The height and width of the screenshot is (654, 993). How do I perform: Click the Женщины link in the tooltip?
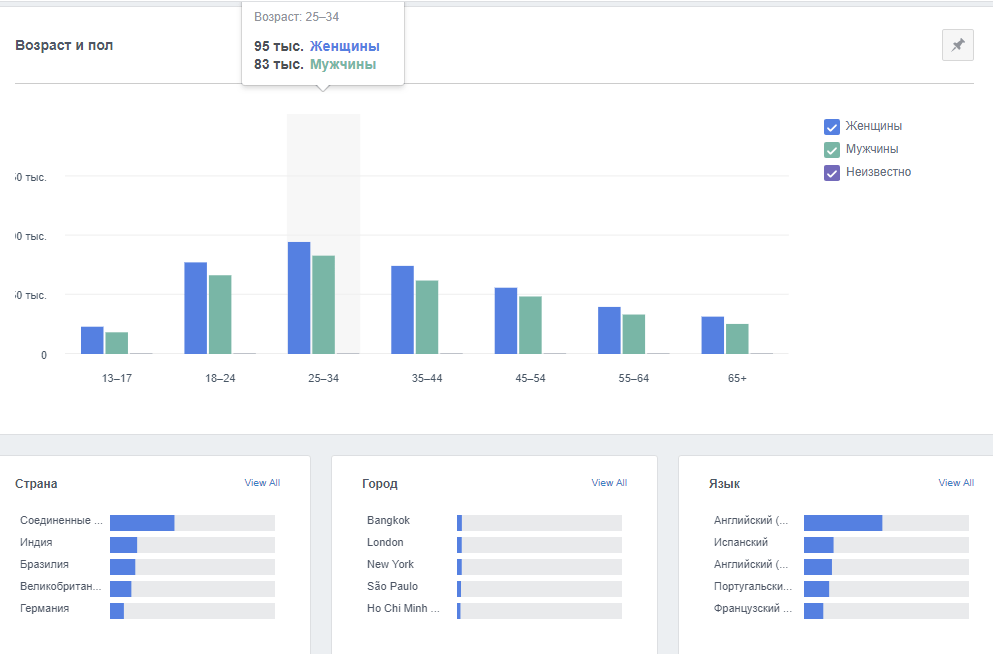344,47
